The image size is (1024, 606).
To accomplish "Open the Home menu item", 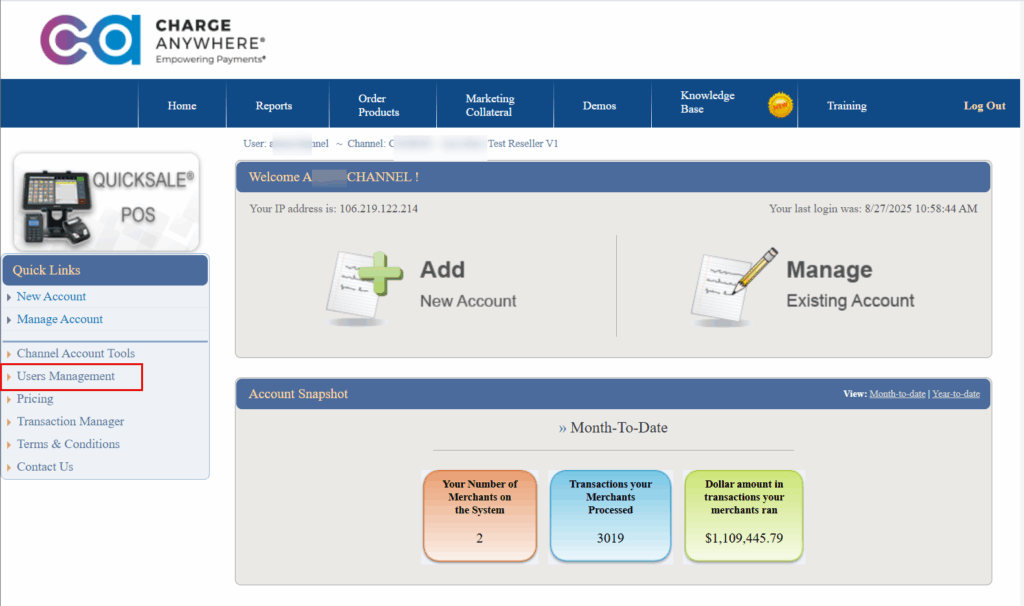I will tap(182, 106).
